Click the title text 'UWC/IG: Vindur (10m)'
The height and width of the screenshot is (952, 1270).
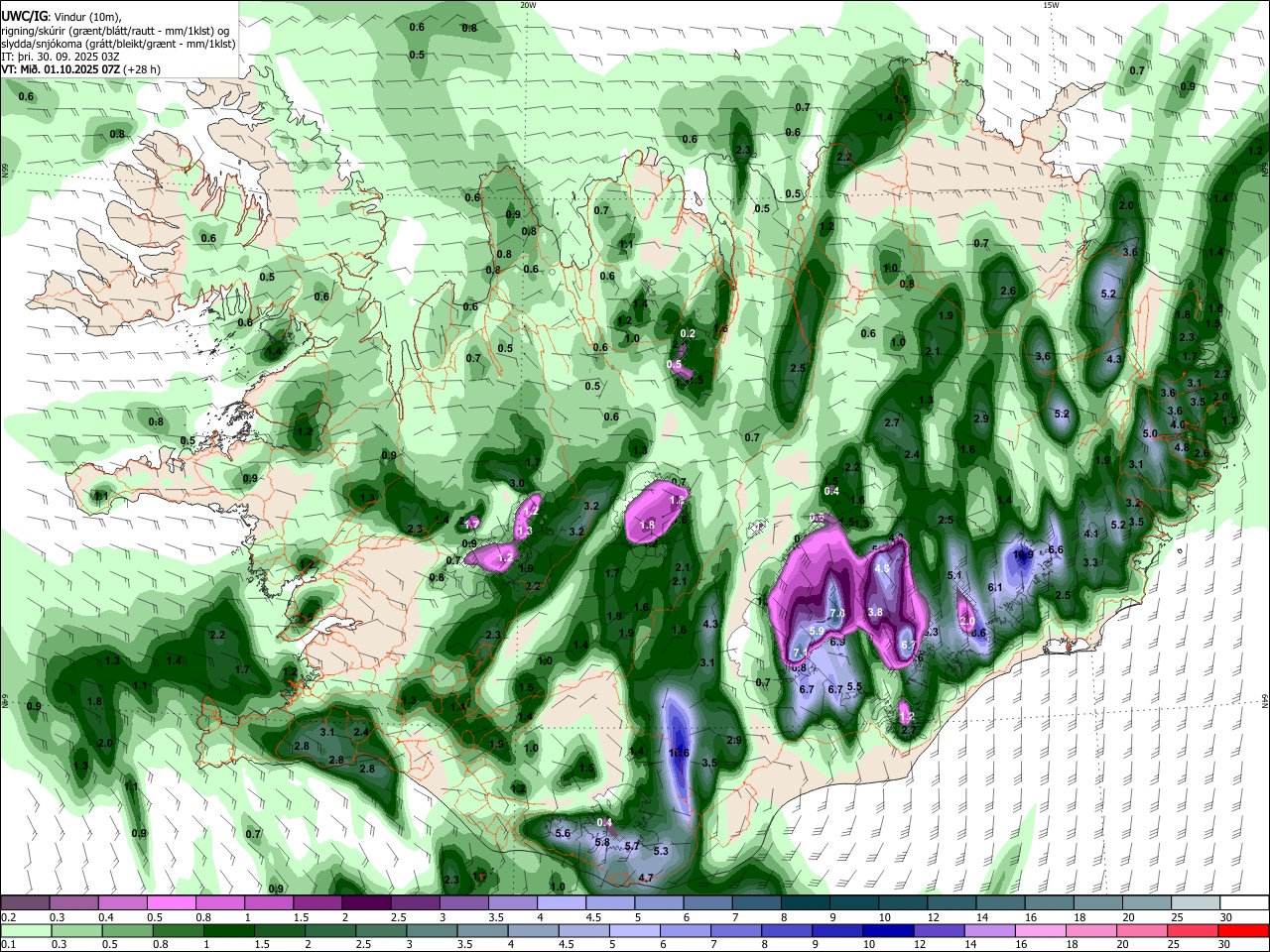[61, 16]
